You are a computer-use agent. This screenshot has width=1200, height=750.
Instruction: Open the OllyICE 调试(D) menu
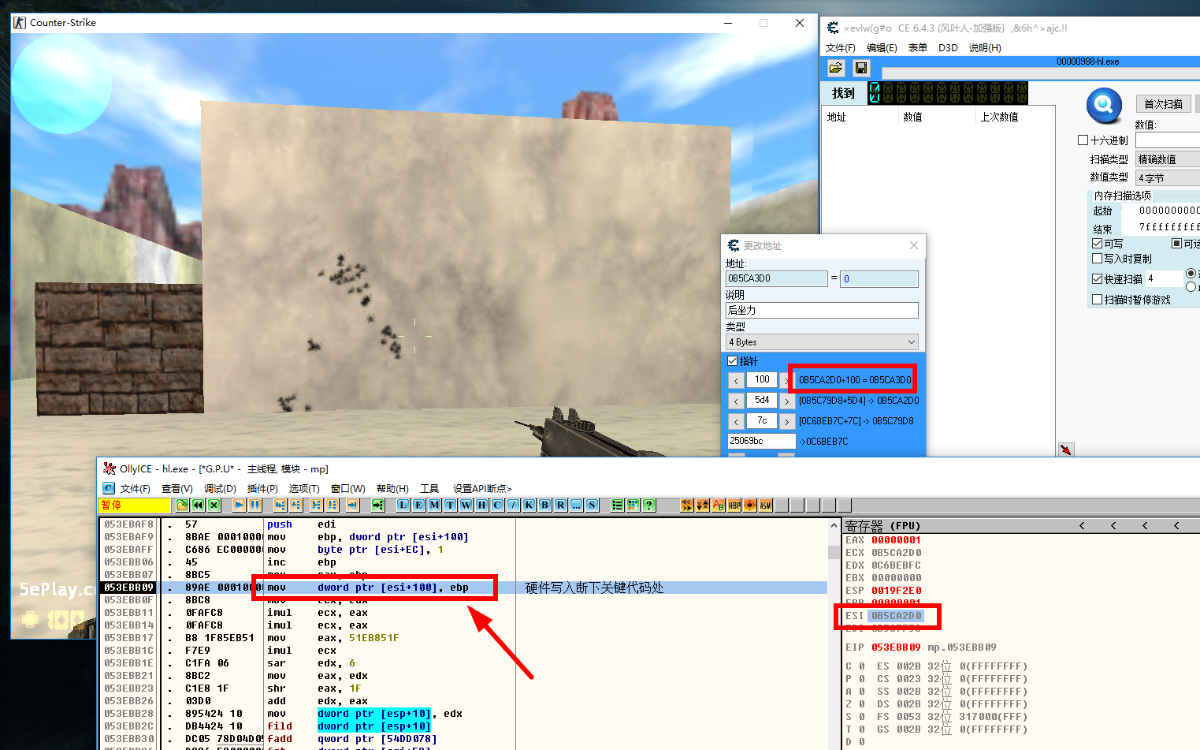click(x=219, y=488)
